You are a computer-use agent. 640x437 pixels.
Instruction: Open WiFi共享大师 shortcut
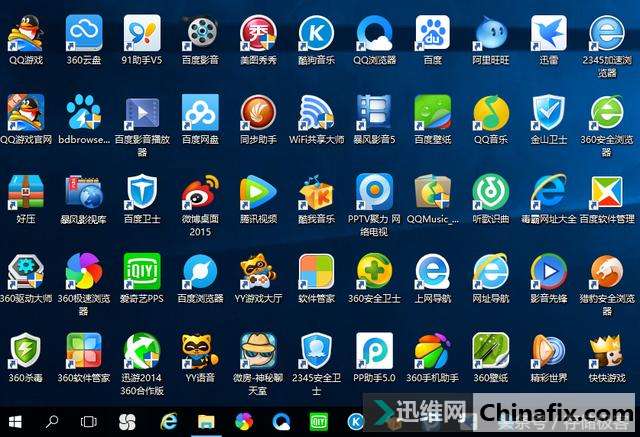(x=316, y=112)
